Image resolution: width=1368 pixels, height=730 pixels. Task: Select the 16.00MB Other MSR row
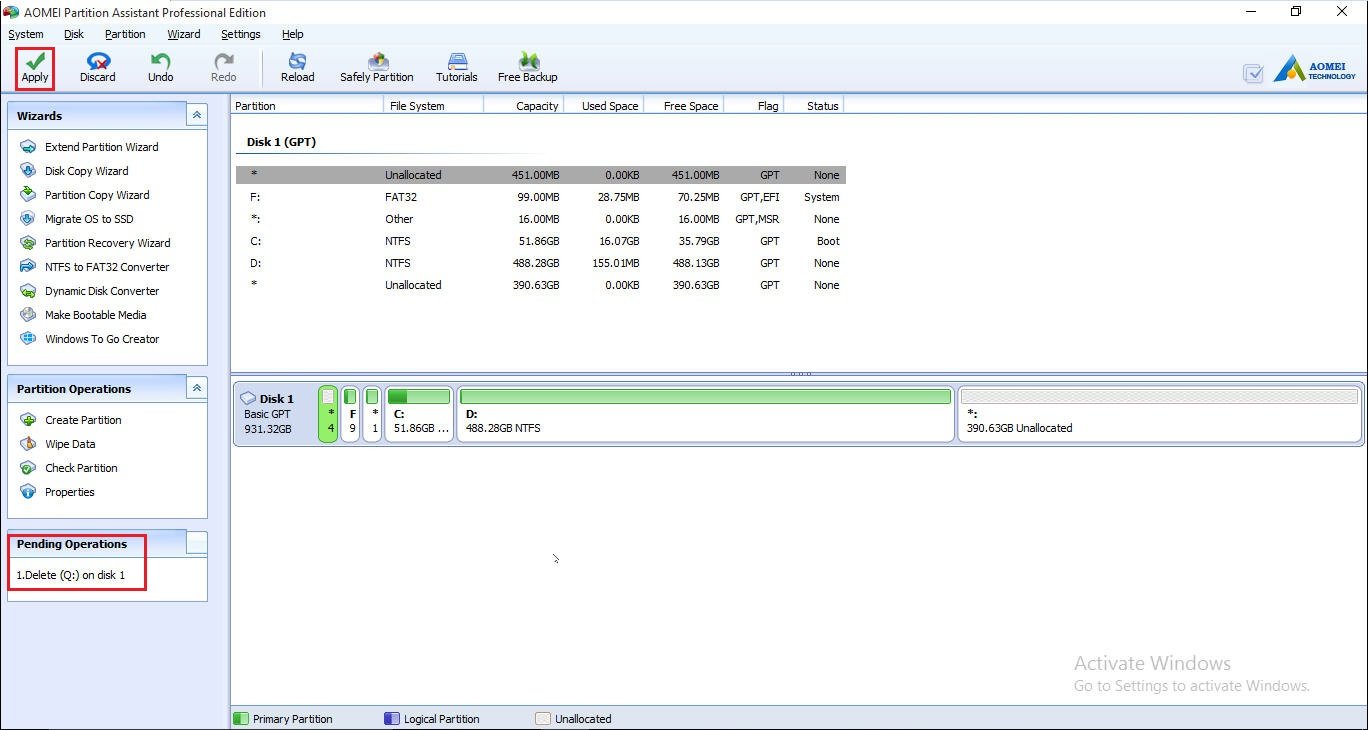coord(541,219)
